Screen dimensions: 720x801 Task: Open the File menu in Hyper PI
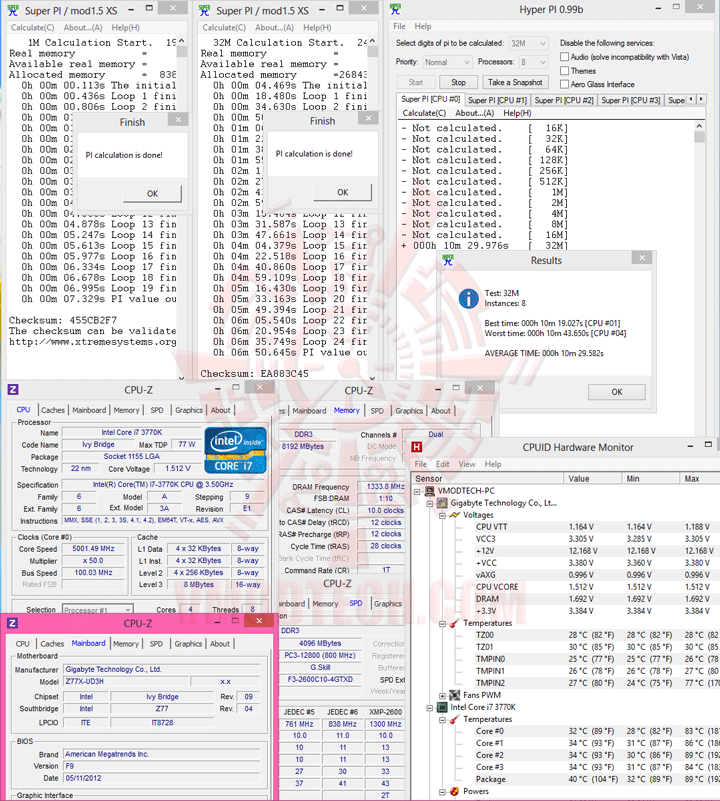pyautogui.click(x=399, y=26)
